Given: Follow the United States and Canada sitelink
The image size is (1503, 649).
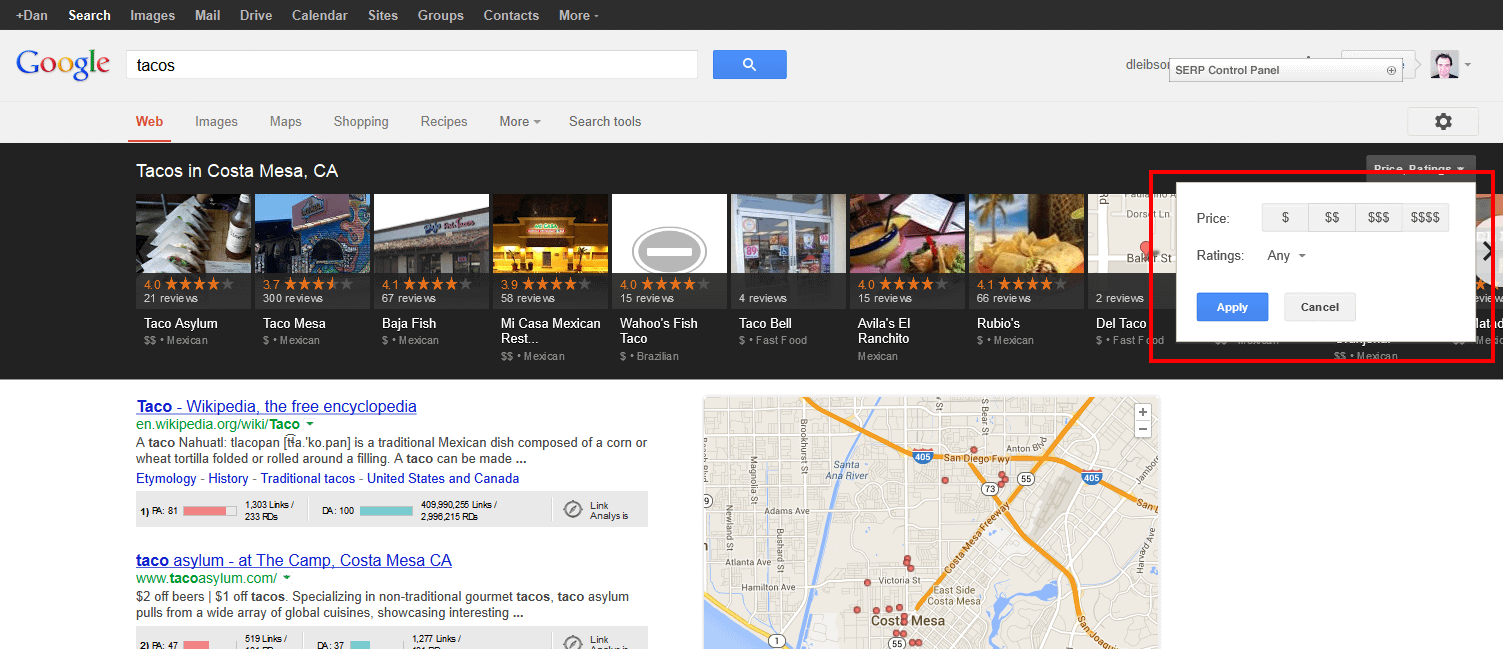Looking at the screenshot, I should [x=443, y=478].
